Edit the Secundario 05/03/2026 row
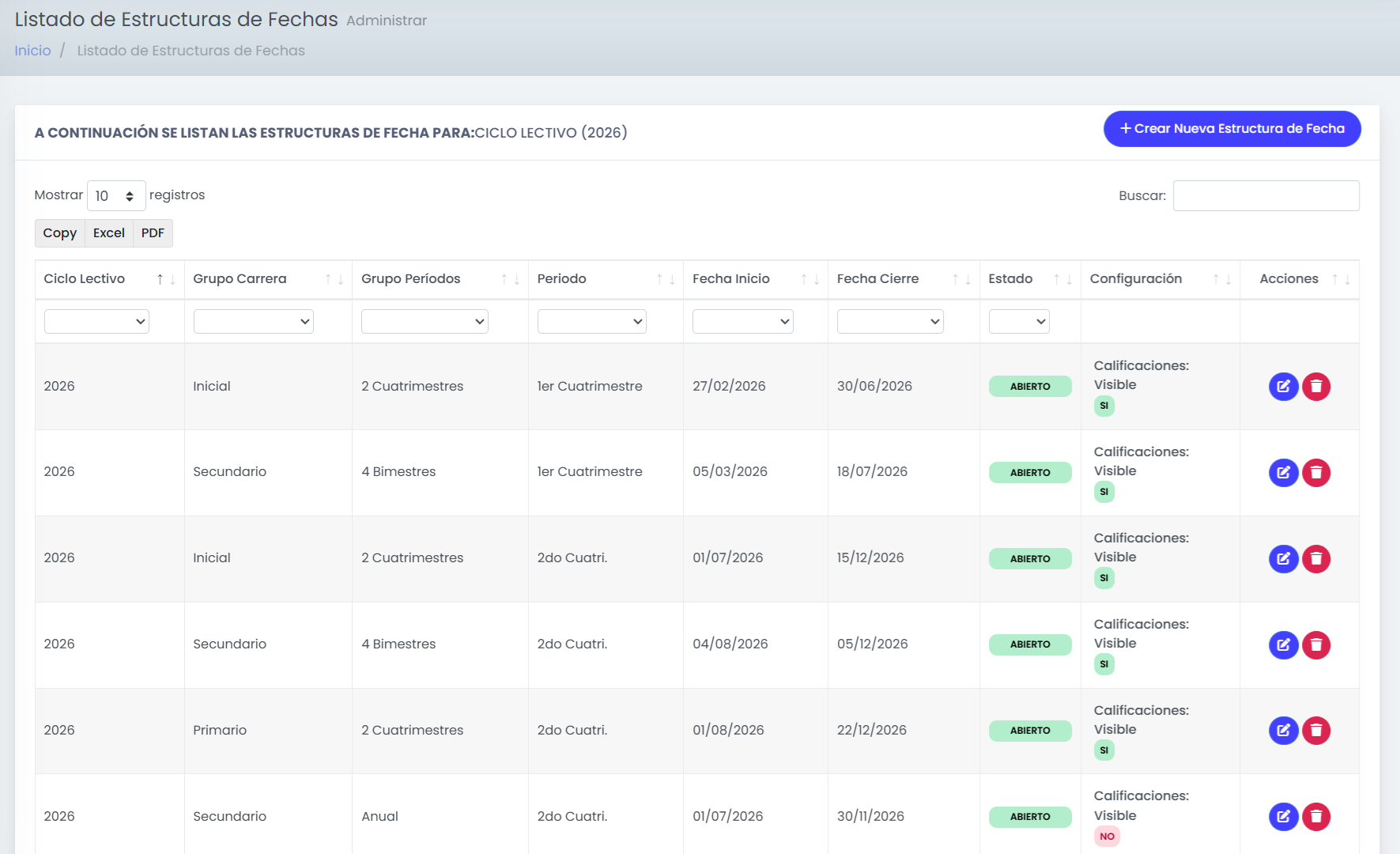The width and height of the screenshot is (1400, 854). click(x=1284, y=473)
